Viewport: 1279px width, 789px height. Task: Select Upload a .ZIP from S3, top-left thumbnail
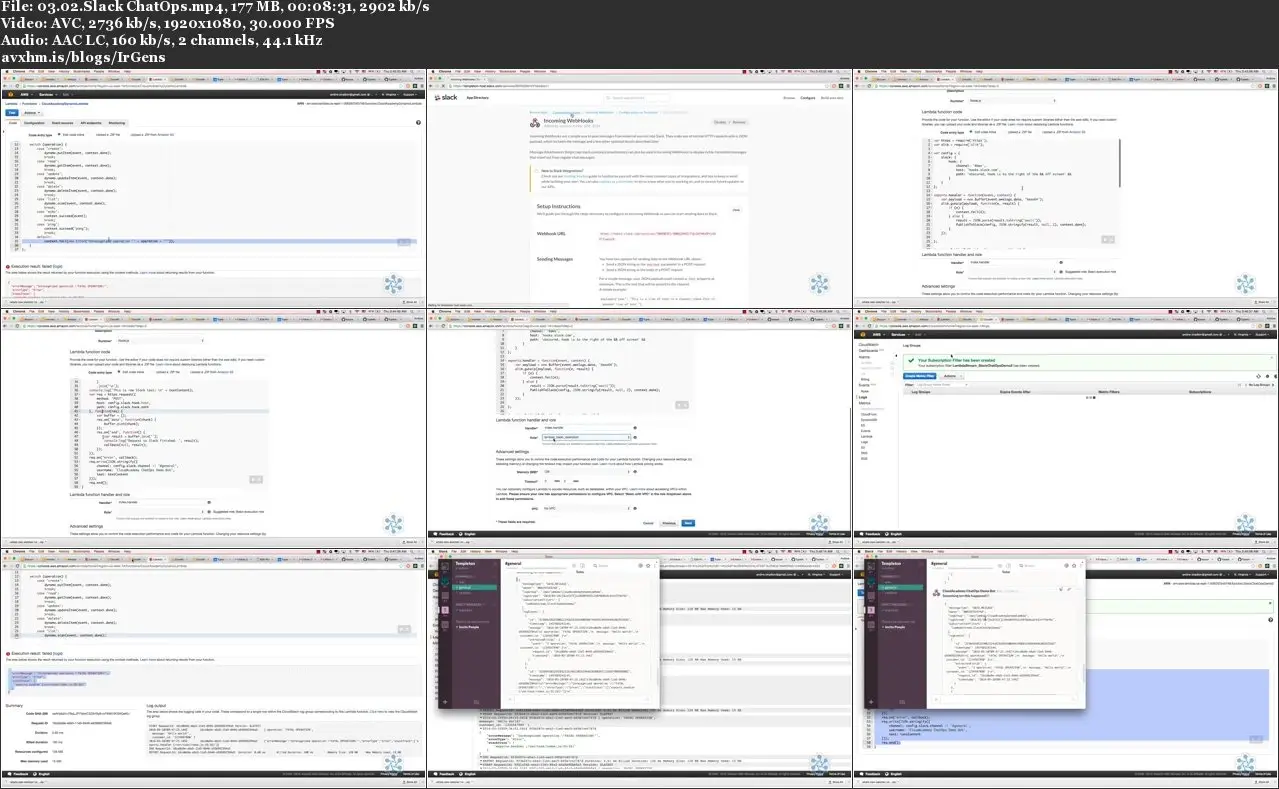(152, 135)
